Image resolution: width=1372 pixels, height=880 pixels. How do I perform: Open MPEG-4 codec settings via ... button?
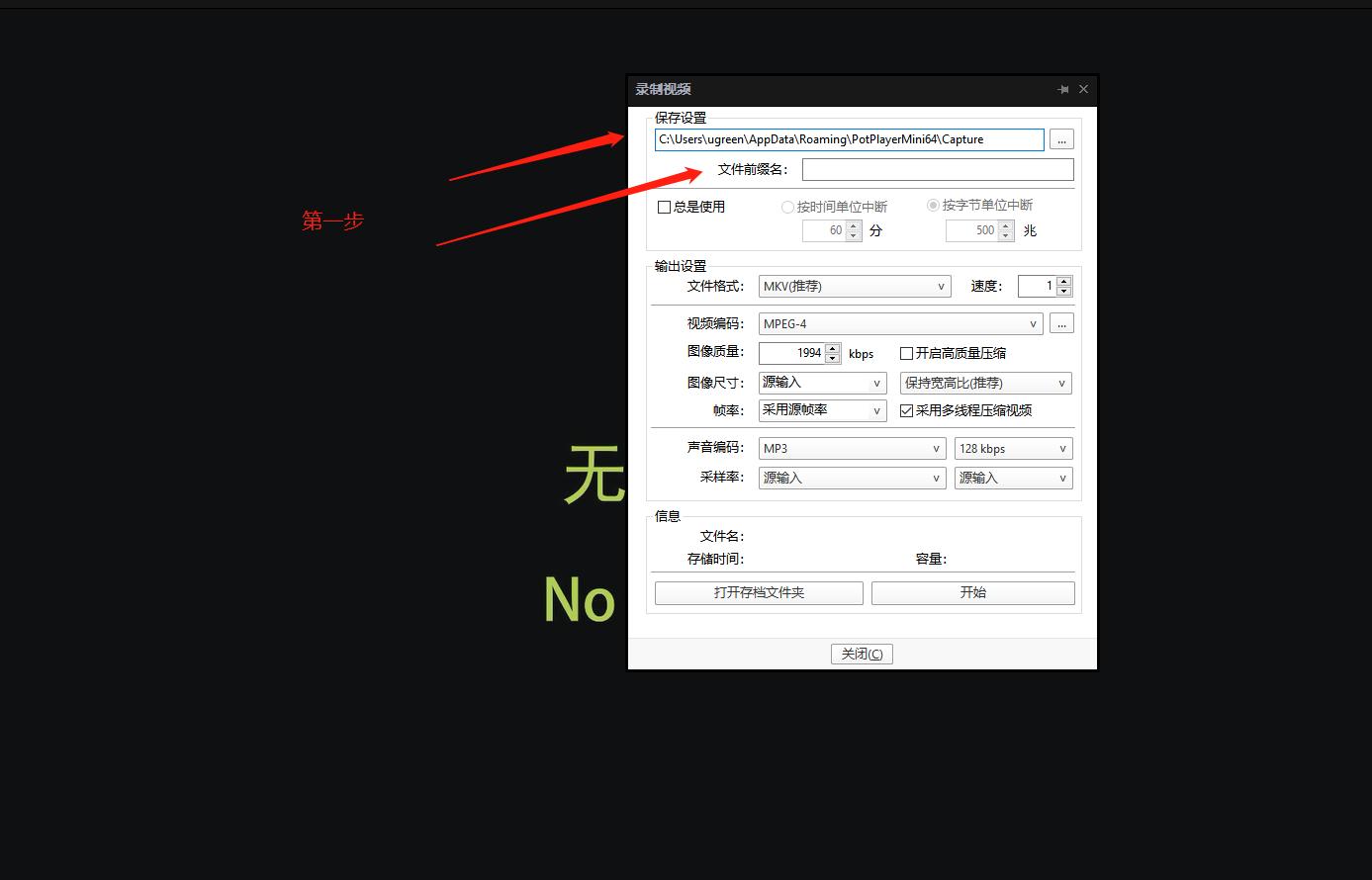[x=1060, y=322]
